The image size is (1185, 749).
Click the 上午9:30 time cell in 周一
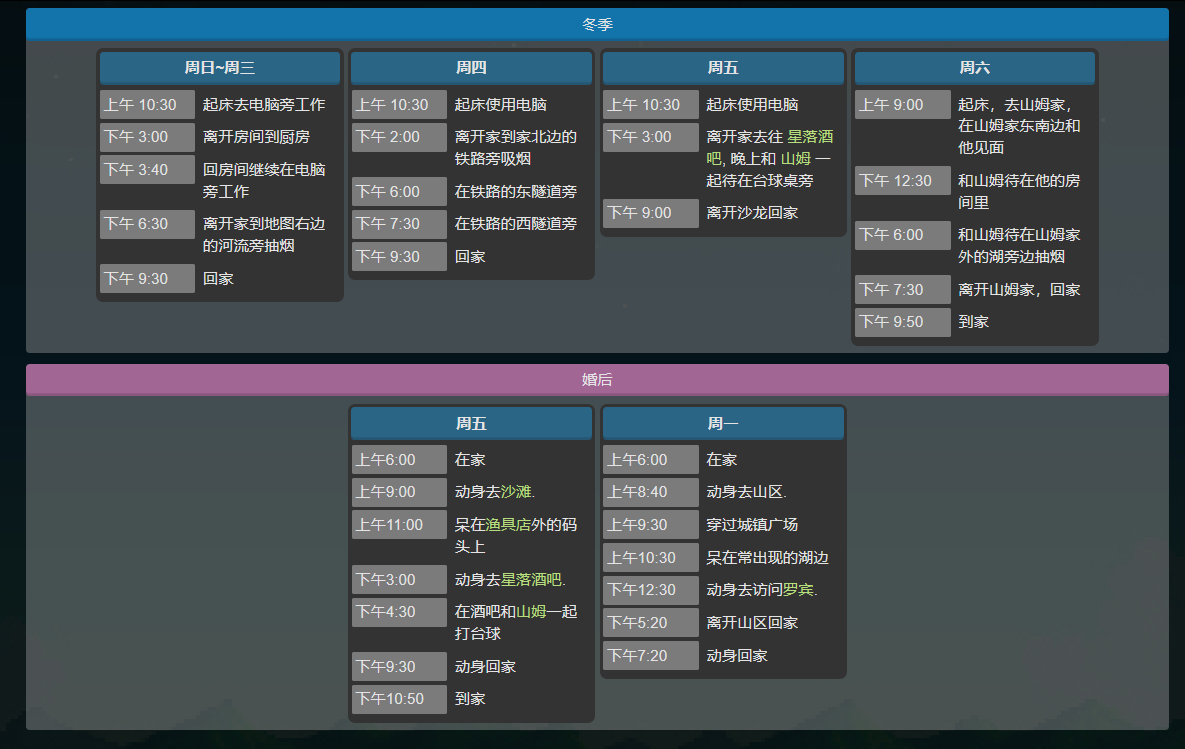click(x=651, y=525)
